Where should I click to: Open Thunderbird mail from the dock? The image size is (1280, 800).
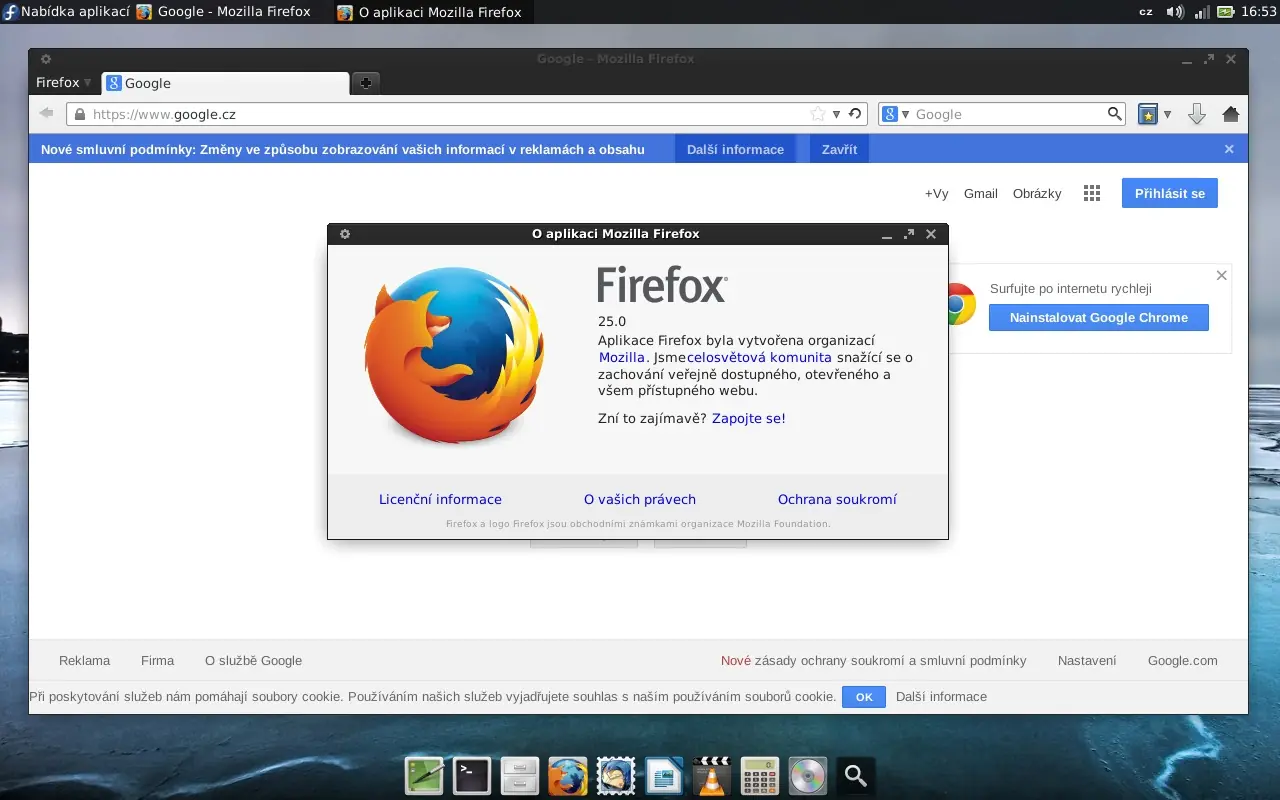[615, 776]
